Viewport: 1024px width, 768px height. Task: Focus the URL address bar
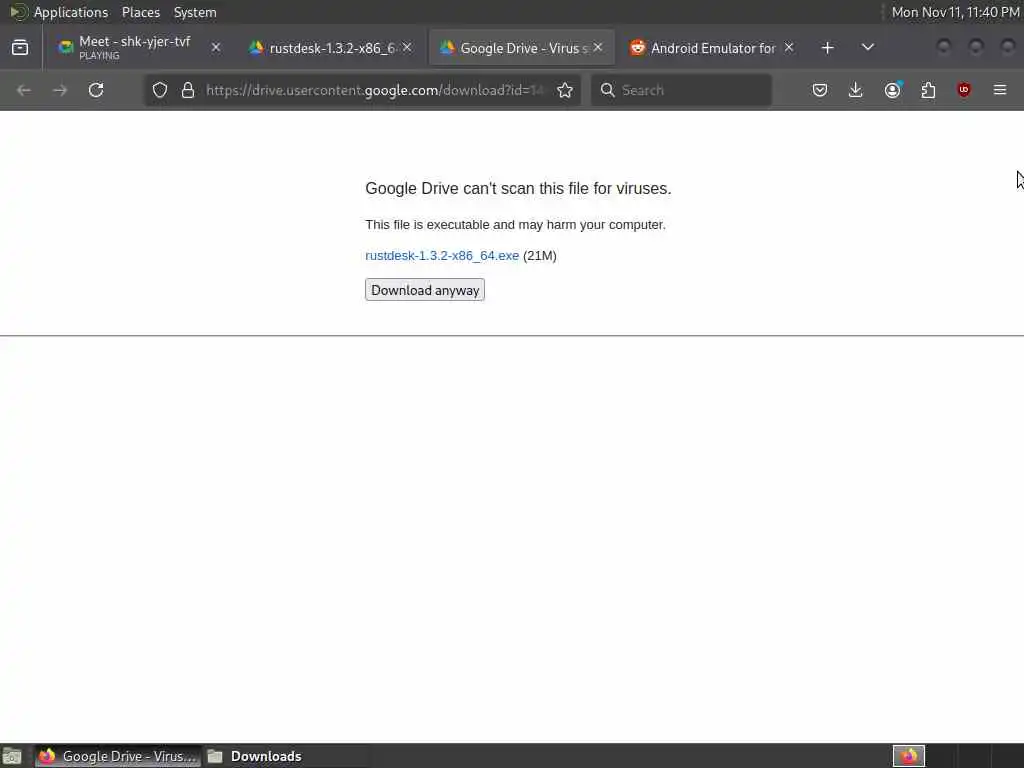[x=374, y=90]
